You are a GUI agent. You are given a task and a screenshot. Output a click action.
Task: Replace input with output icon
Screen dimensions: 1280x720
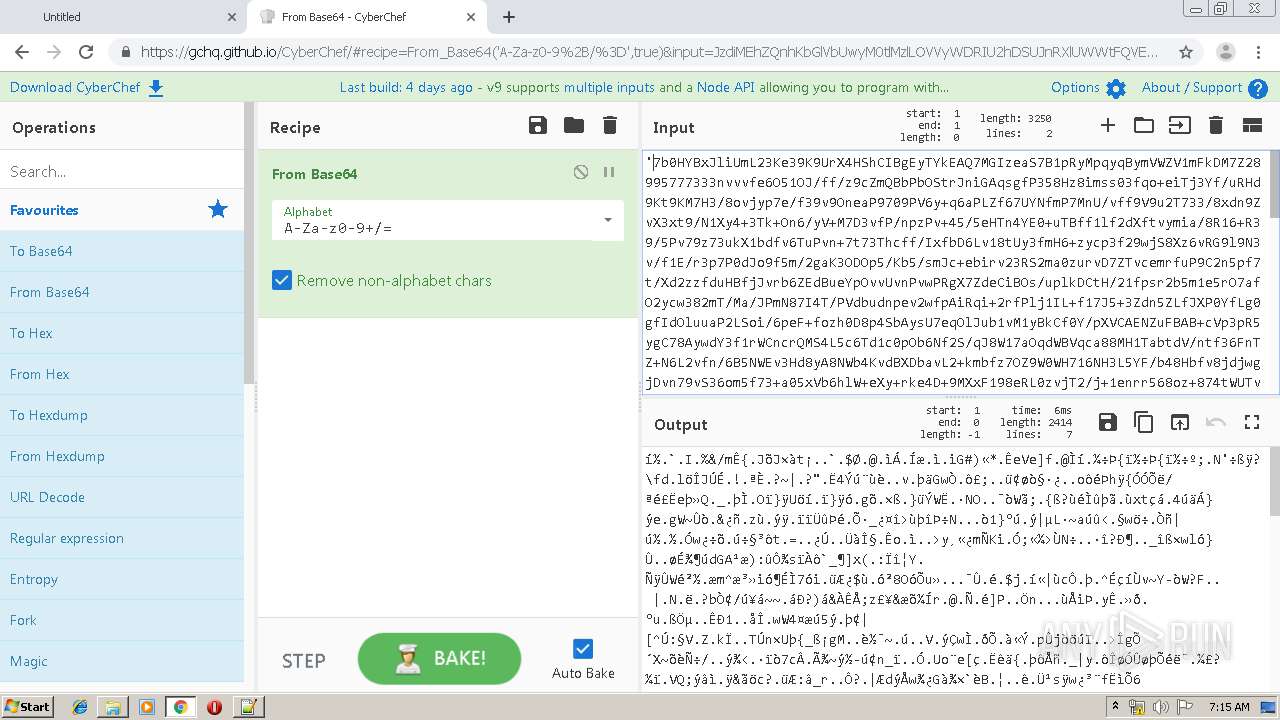coord(1180,422)
